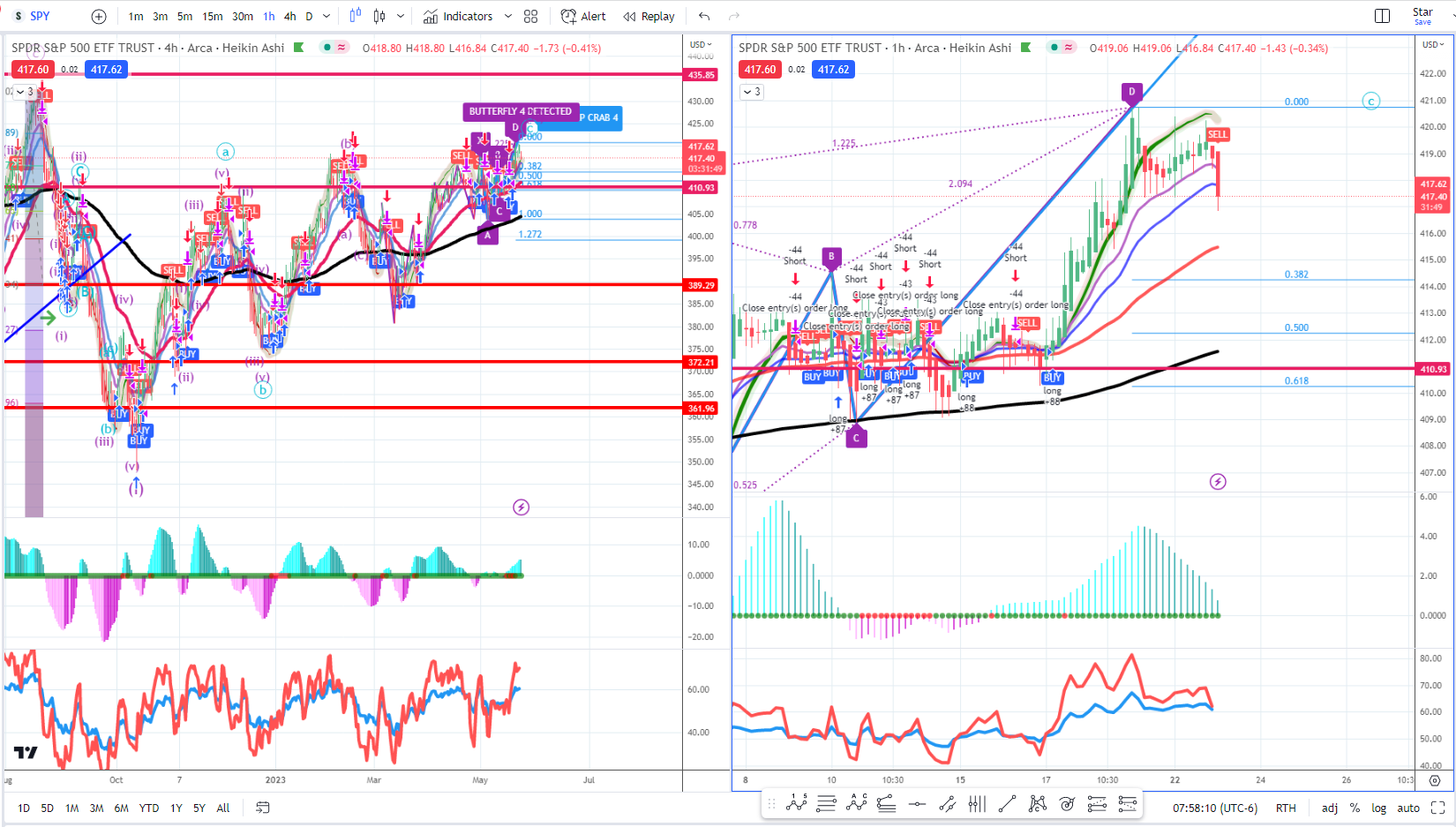1456x827 pixels.
Task: Select the 6M date range
Action: click(x=122, y=808)
